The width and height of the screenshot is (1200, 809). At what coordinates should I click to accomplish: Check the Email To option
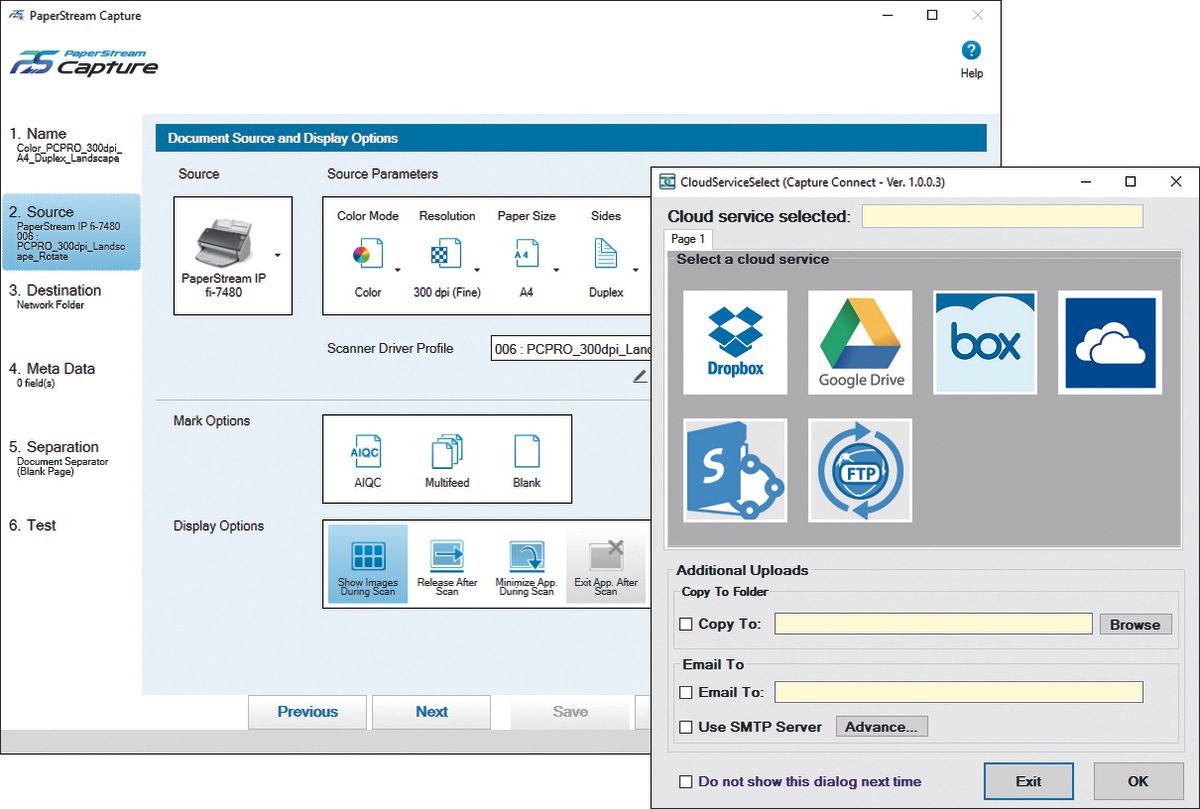click(x=686, y=692)
